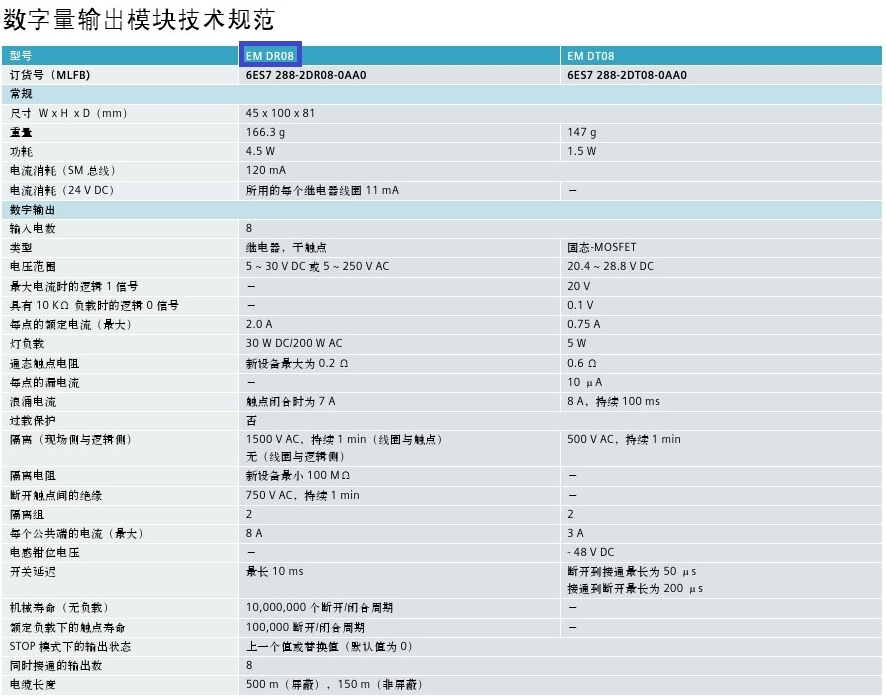Click the 隔离组 row label
The height and width of the screenshot is (699, 886).
tap(27, 515)
